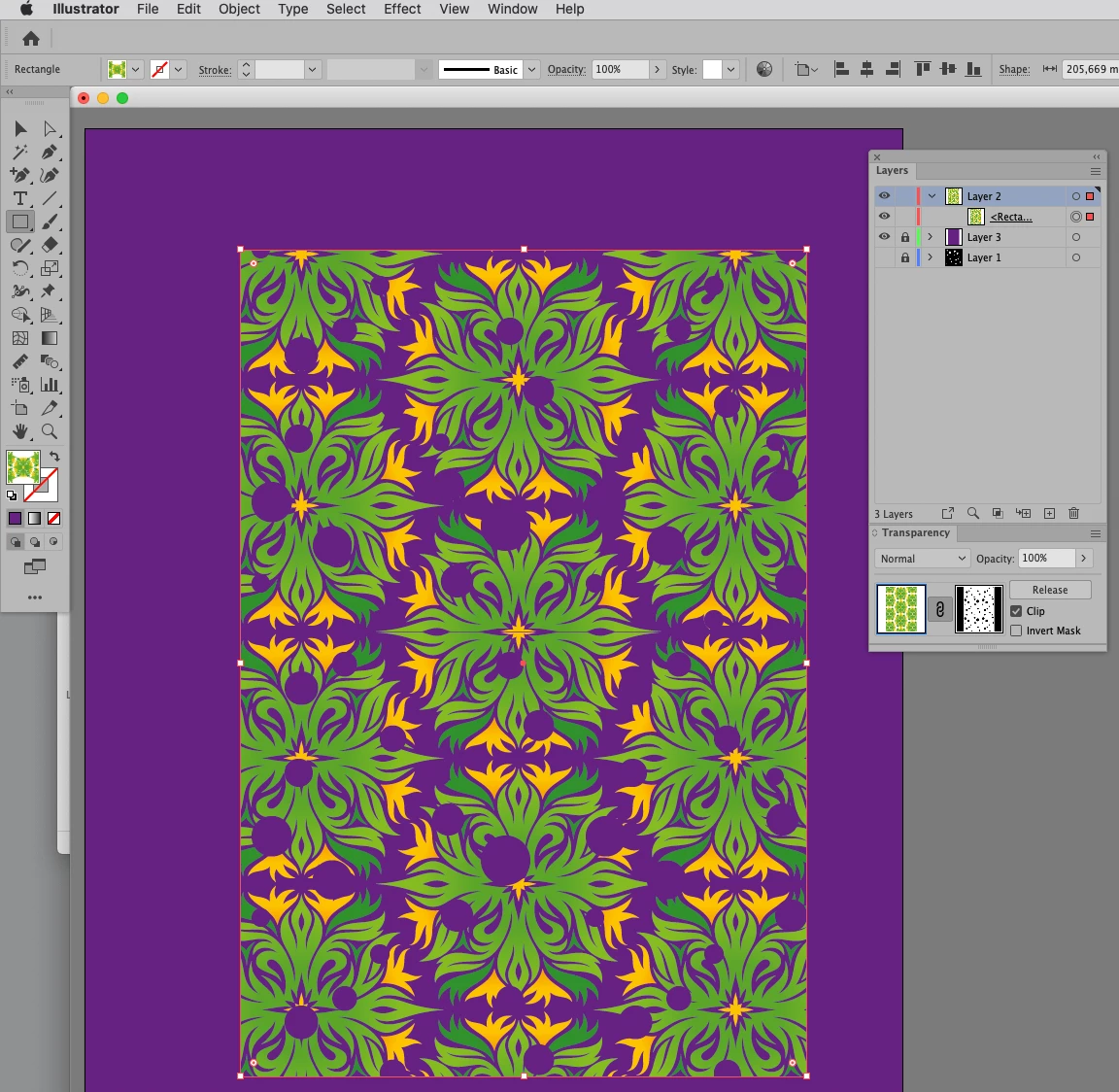Click Release opacity mask button
The image size is (1119, 1092).
tap(1050, 590)
